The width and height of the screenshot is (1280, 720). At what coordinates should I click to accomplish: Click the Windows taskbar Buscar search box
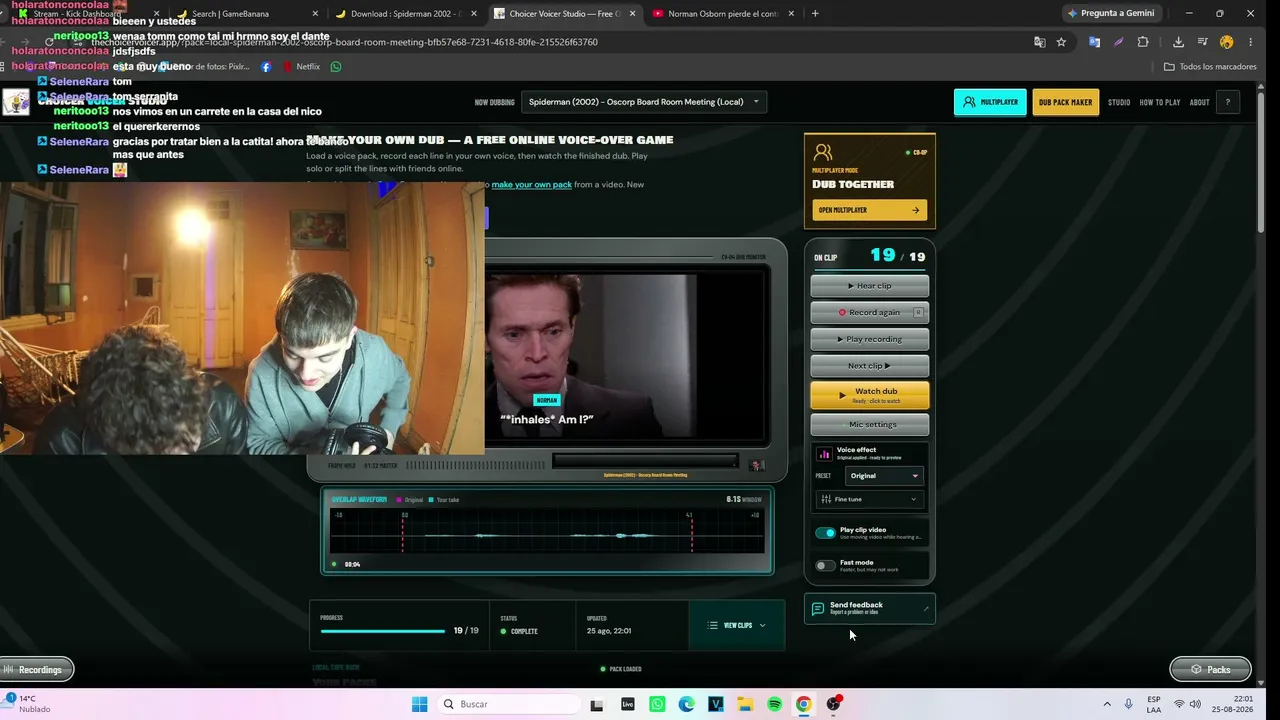[507, 704]
